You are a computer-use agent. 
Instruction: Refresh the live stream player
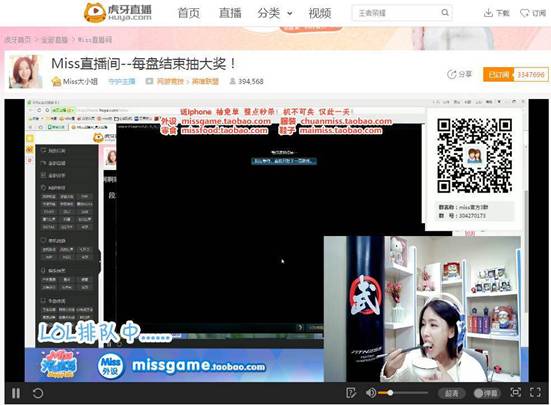(x=38, y=393)
